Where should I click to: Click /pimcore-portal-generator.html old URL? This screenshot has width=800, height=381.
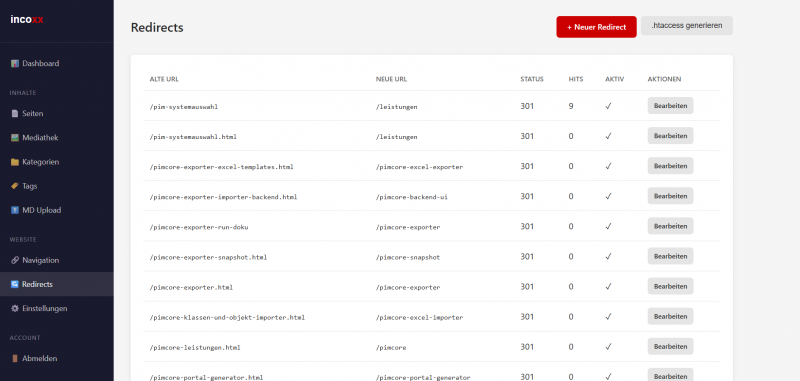tap(206, 377)
